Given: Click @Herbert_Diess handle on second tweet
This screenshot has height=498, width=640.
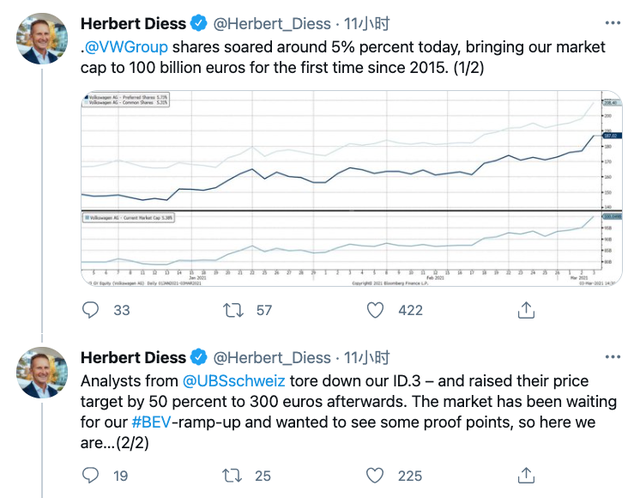Looking at the screenshot, I should tap(272, 357).
